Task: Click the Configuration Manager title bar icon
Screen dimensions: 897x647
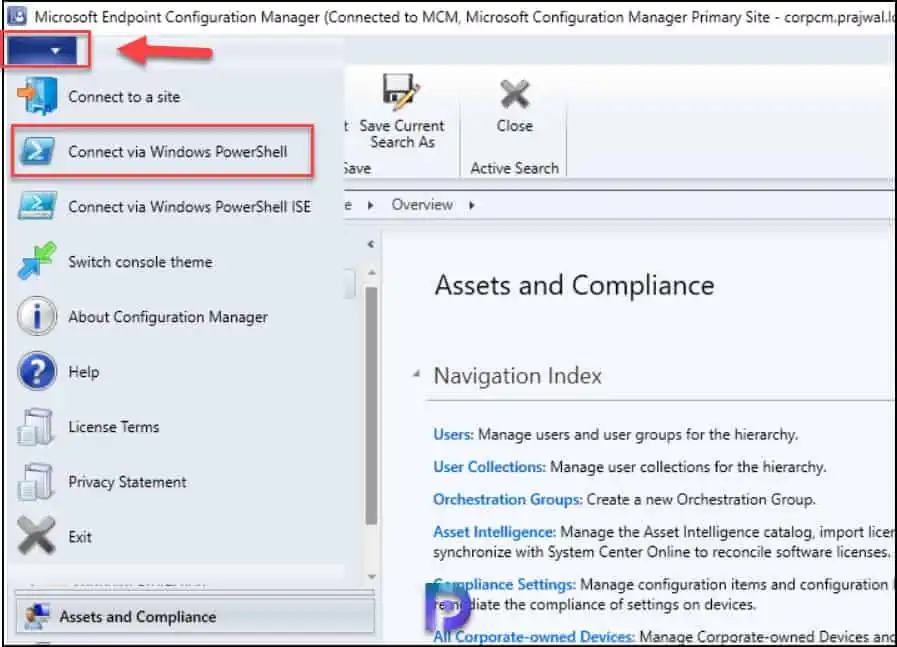Action: [17, 16]
